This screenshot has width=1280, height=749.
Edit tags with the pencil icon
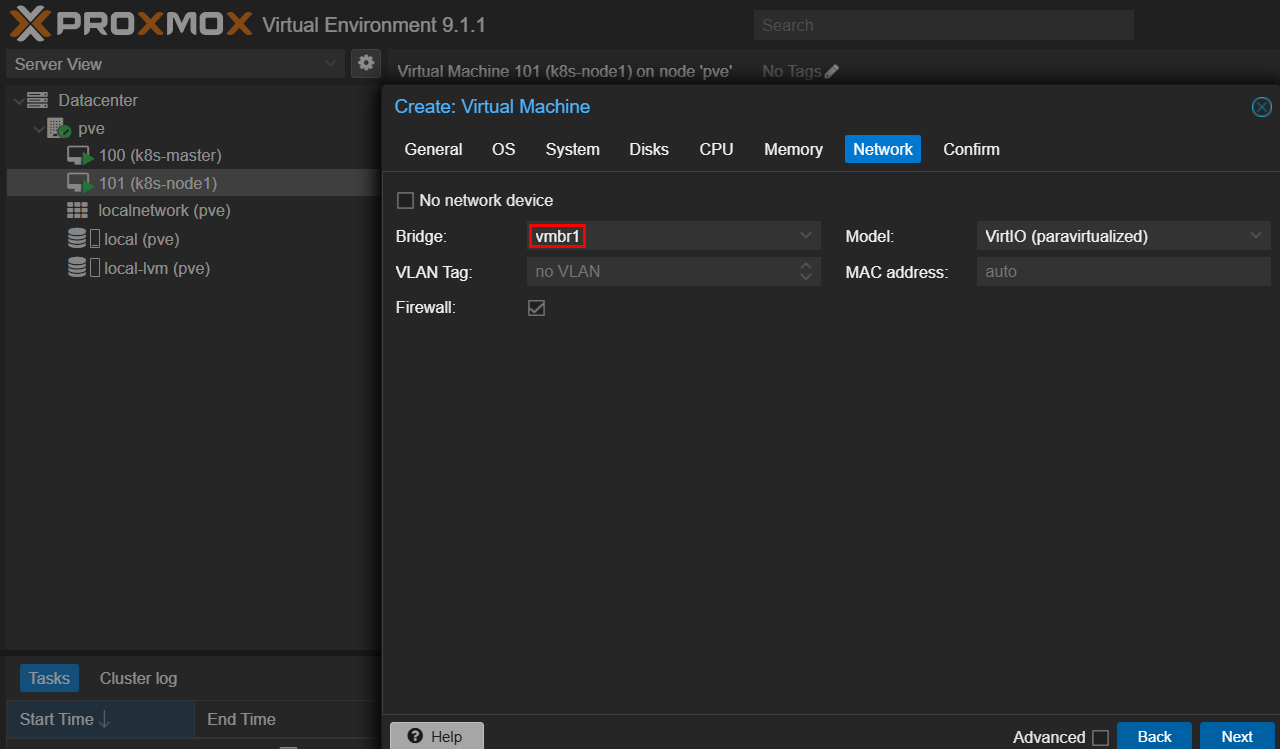coord(832,71)
